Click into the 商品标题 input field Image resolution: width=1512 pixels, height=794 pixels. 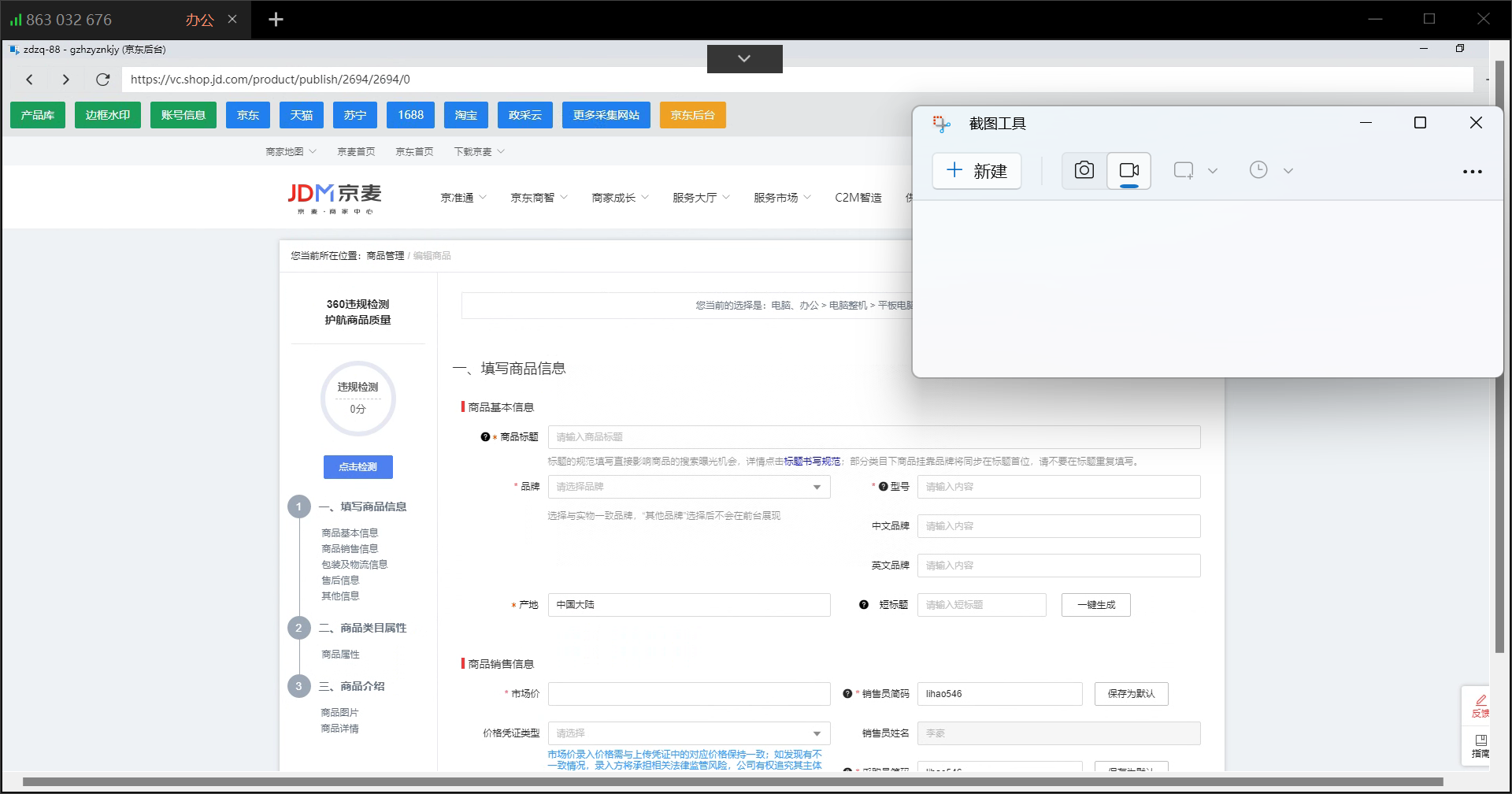pyautogui.click(x=873, y=437)
